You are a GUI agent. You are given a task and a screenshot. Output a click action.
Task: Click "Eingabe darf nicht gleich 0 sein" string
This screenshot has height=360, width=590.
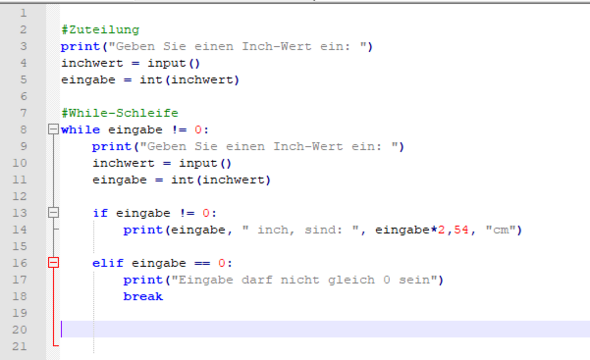pyautogui.click(x=304, y=280)
